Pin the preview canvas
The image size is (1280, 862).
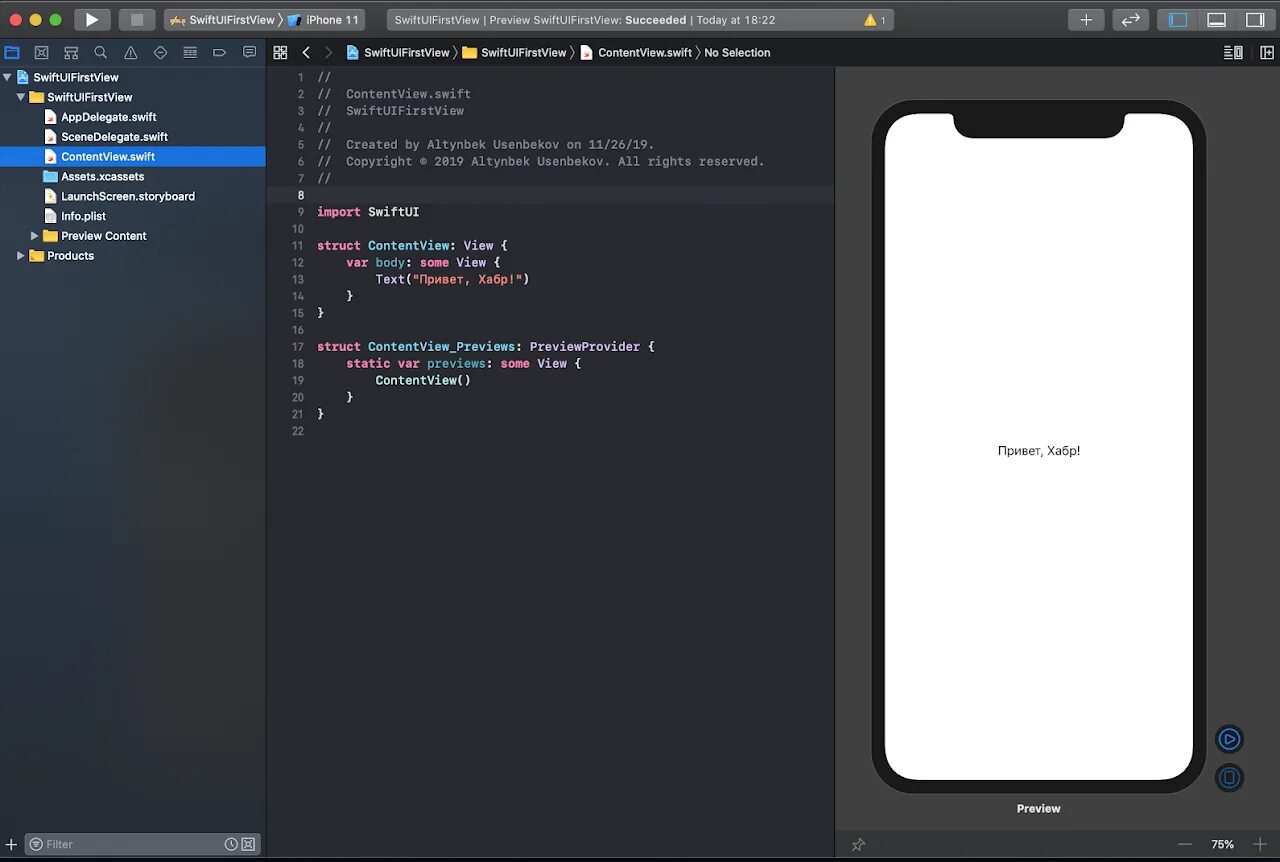click(x=857, y=845)
